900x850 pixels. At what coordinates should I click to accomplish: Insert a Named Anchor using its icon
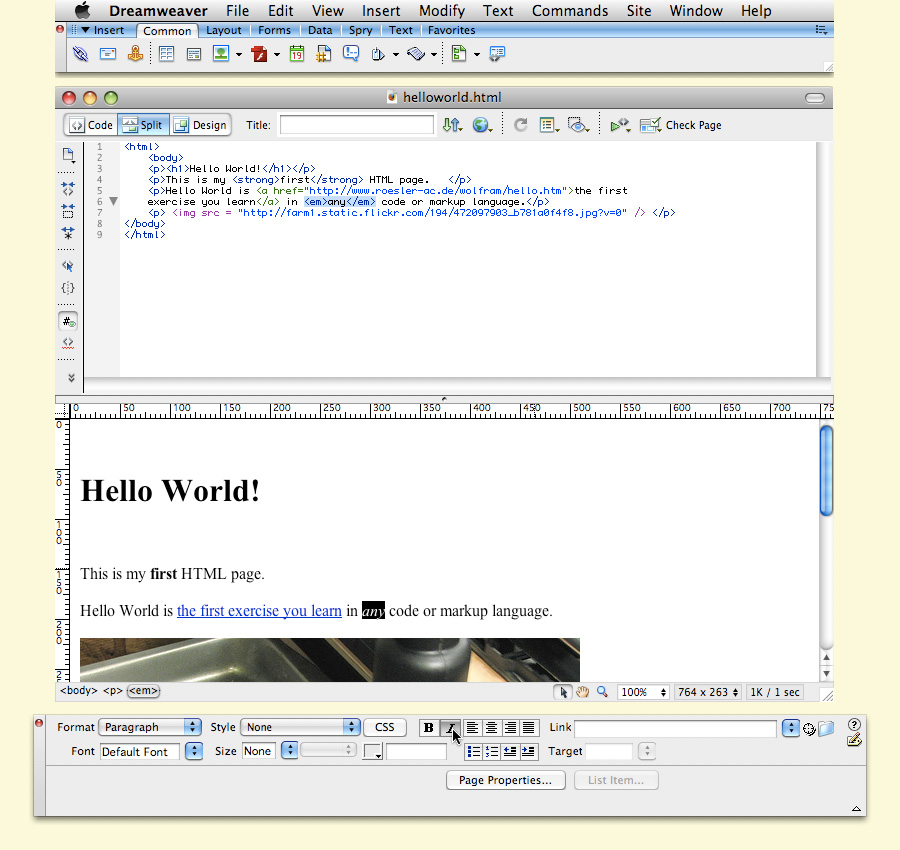[x=134, y=53]
